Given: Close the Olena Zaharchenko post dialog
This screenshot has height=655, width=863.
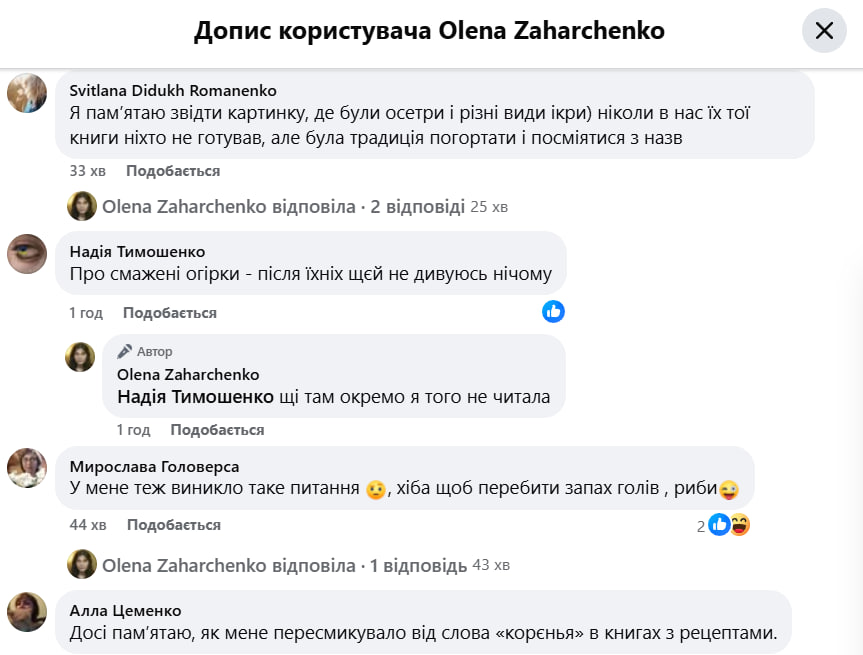Looking at the screenshot, I should point(824,31).
